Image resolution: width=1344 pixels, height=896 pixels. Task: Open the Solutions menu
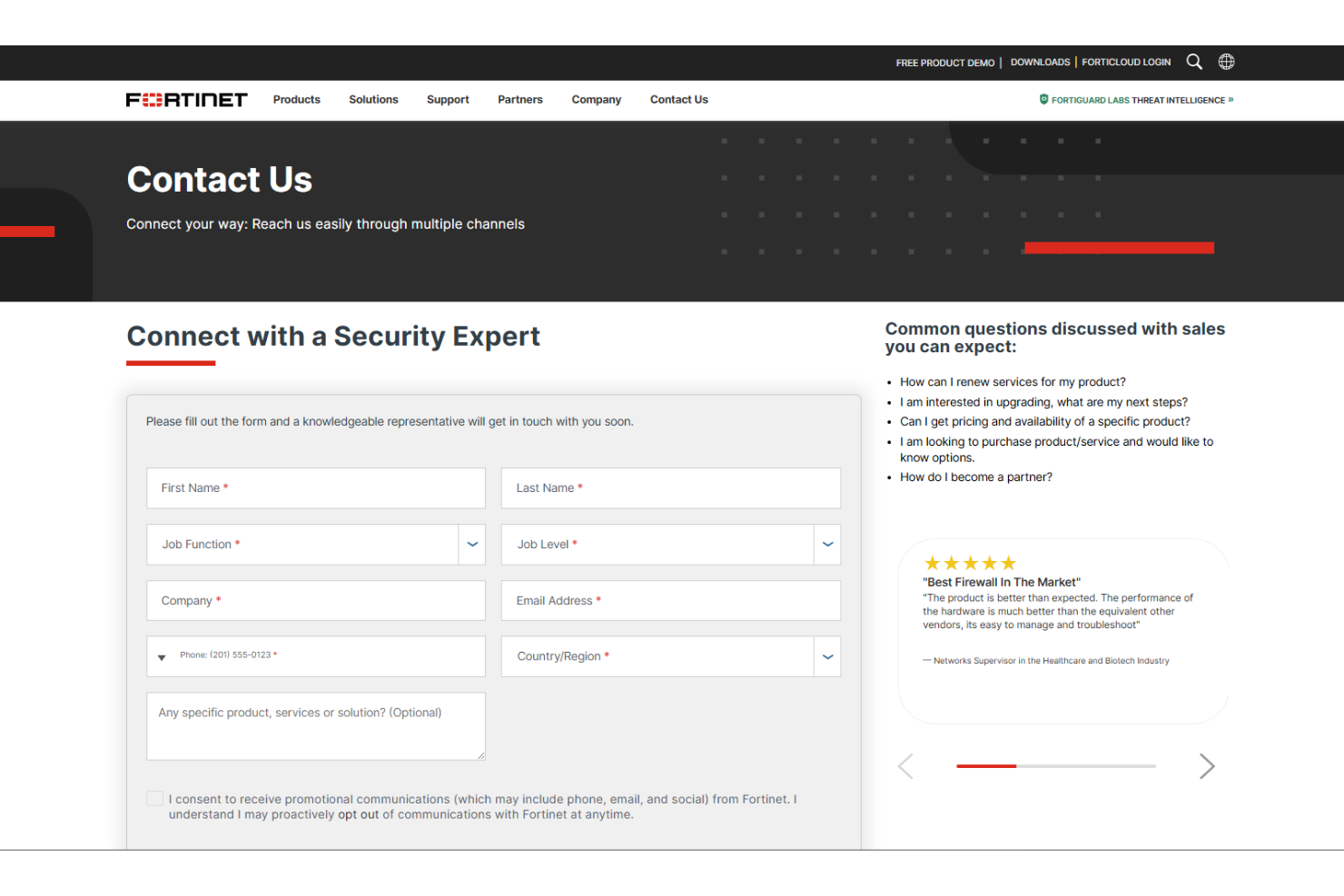click(x=373, y=100)
